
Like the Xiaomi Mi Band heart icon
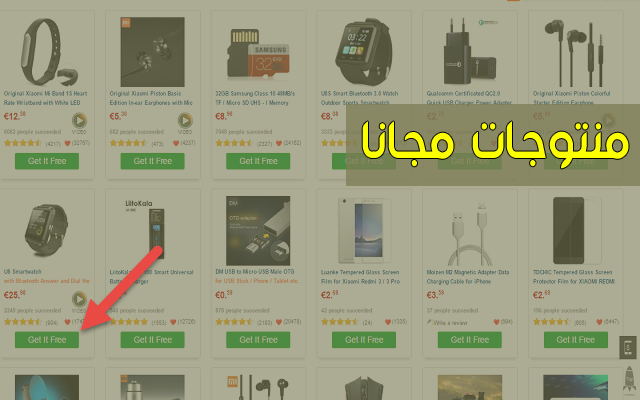[x=68, y=143]
